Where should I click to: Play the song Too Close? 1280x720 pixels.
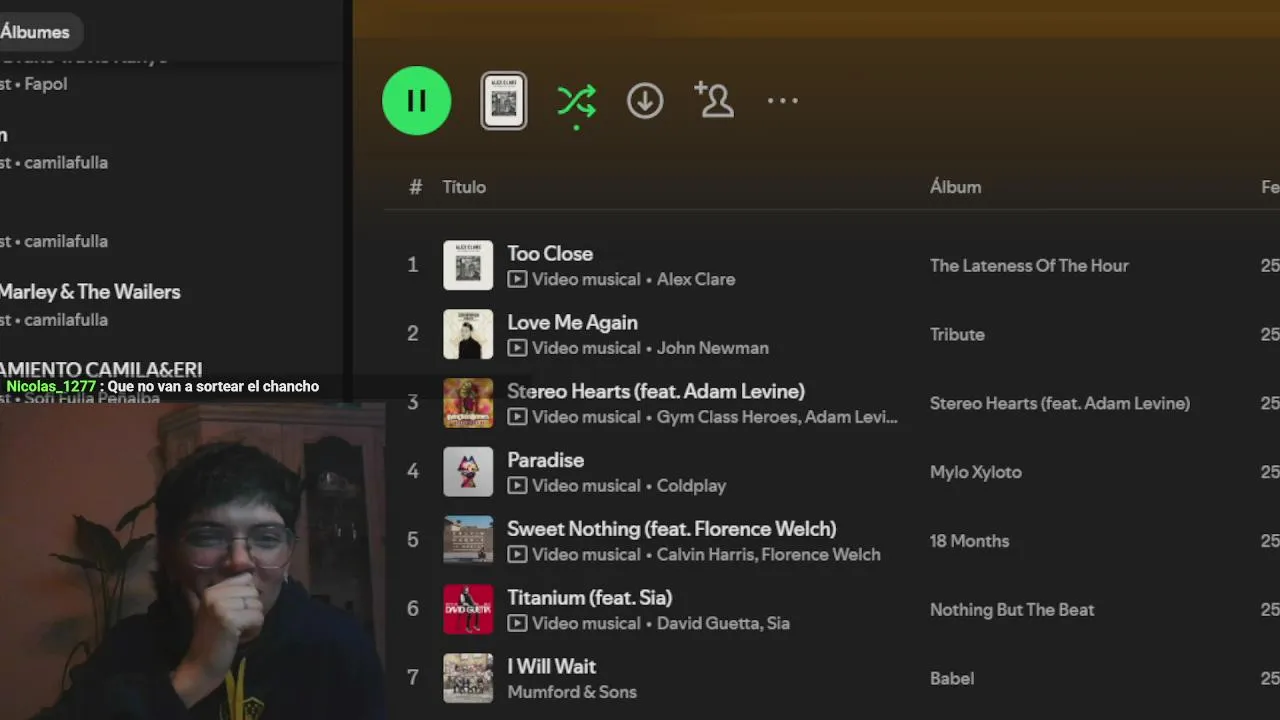550,254
